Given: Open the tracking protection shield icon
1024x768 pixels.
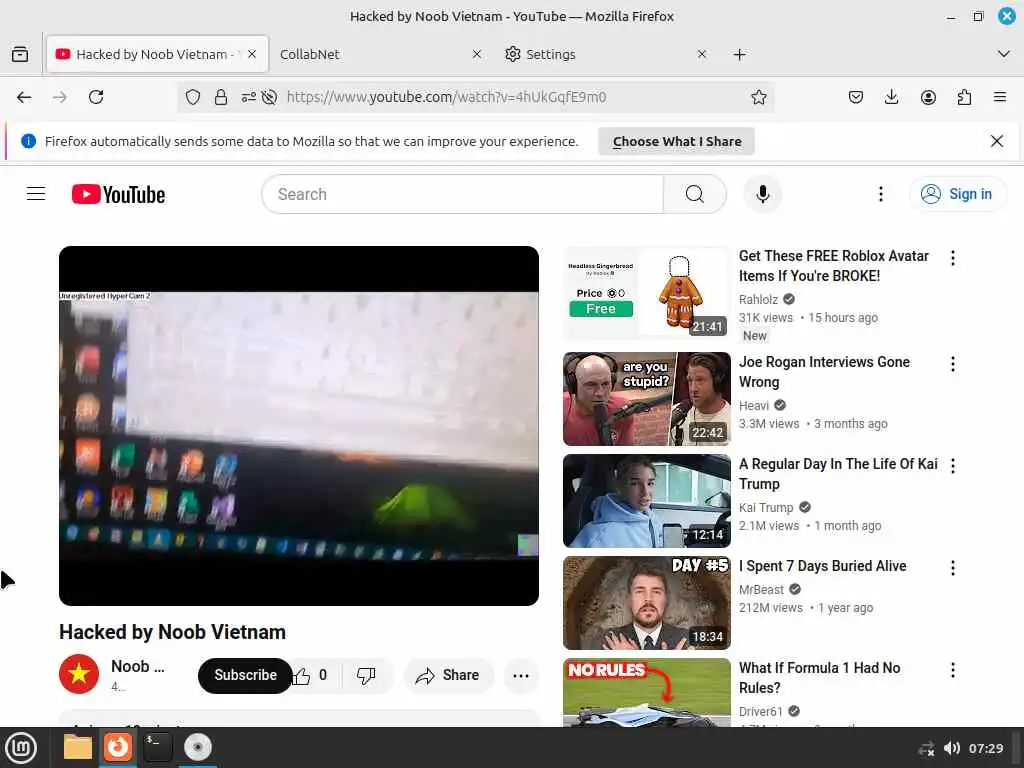Looking at the screenshot, I should (x=193, y=97).
